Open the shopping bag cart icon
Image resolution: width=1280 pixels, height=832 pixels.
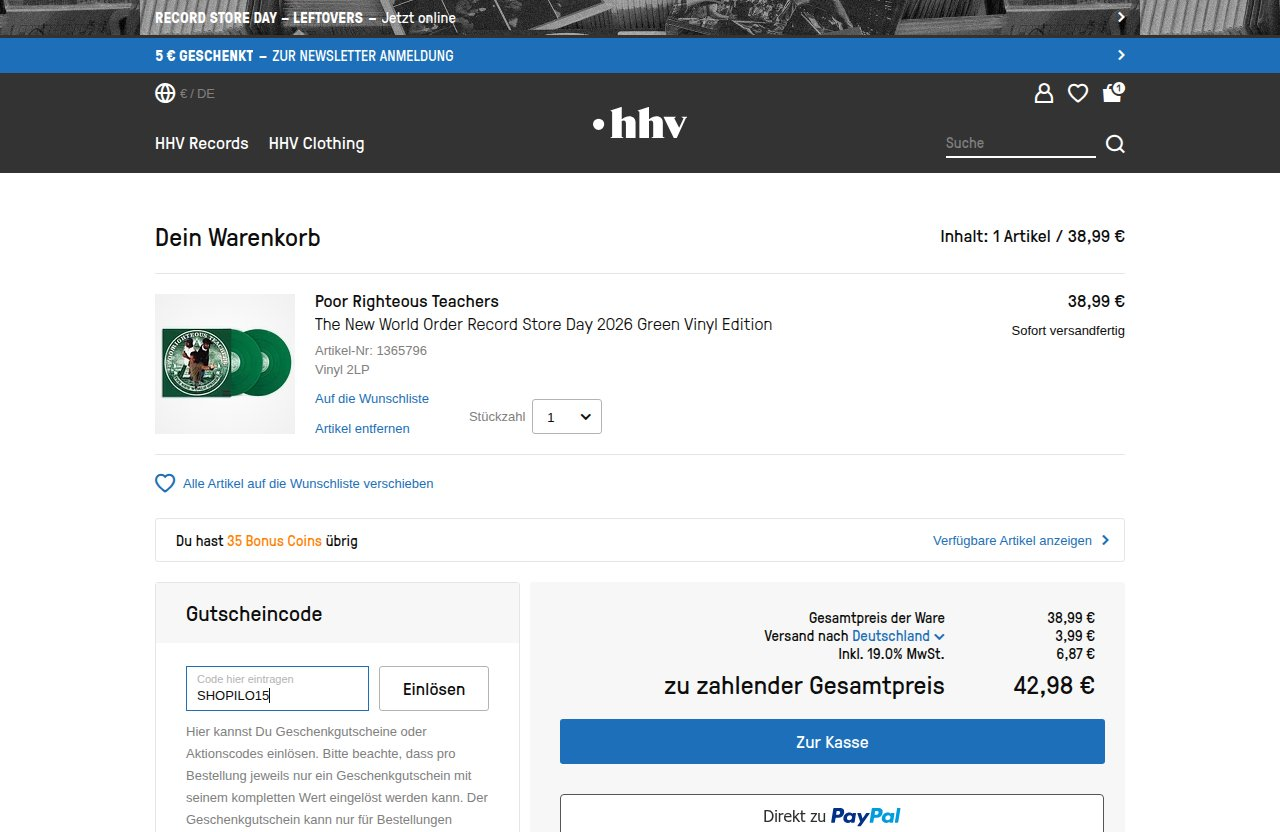[x=1113, y=93]
